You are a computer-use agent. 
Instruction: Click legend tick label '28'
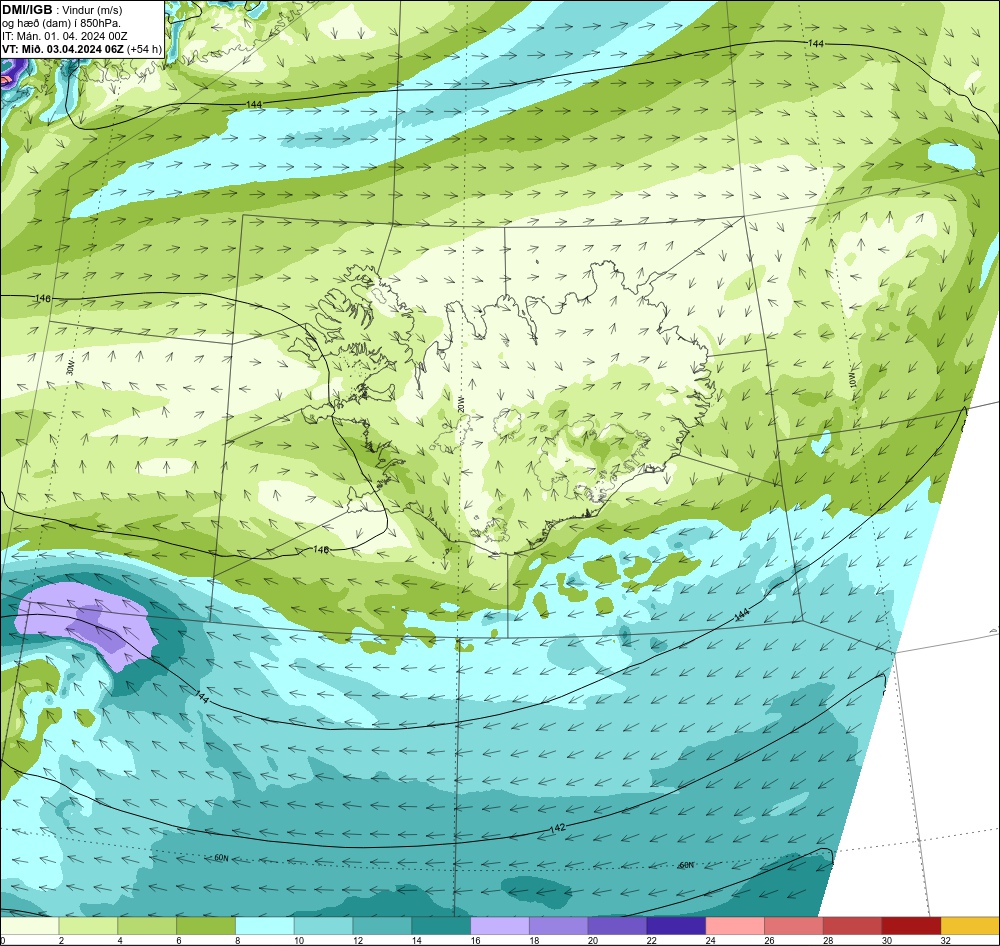click(828, 940)
